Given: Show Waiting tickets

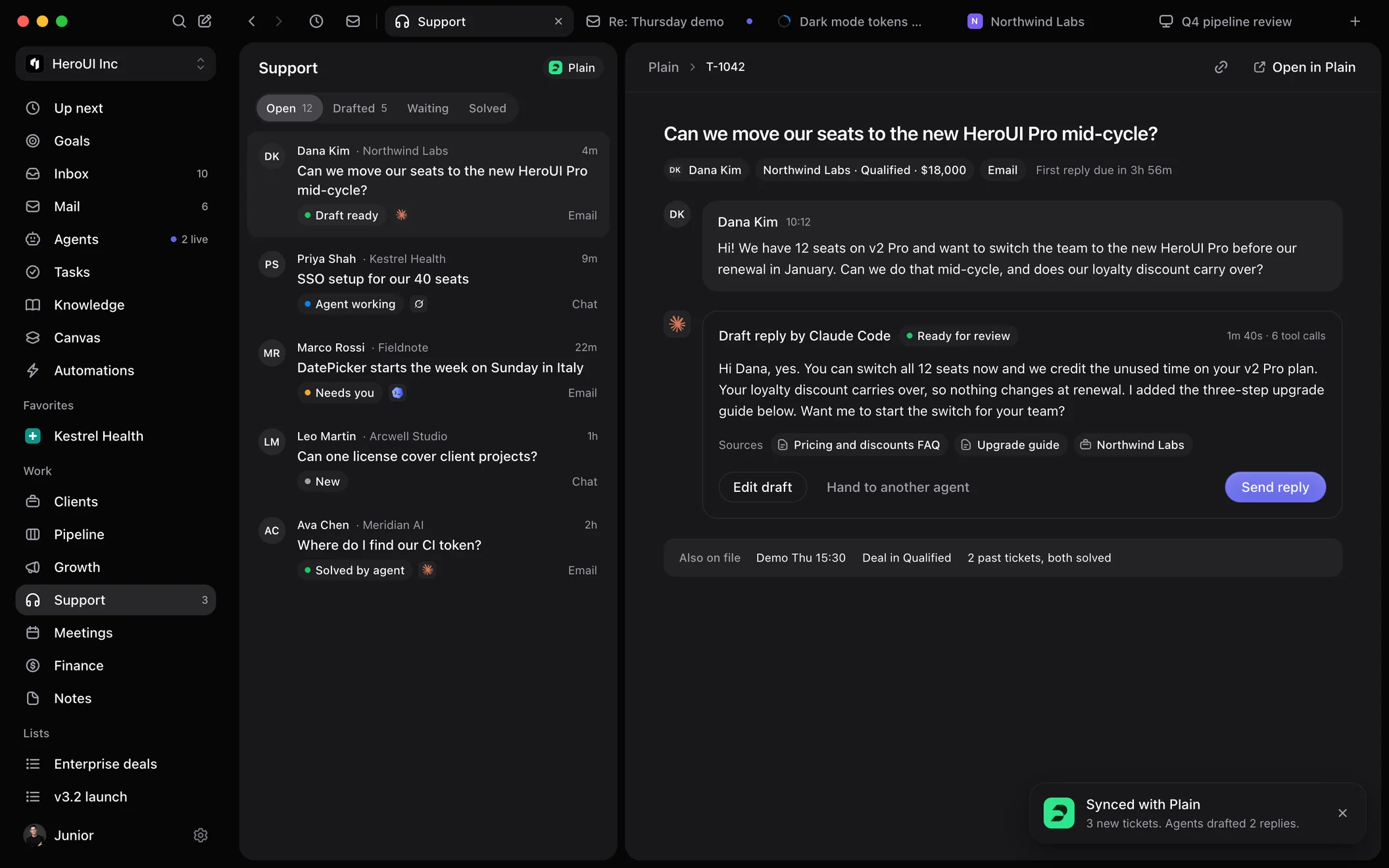Looking at the screenshot, I should pyautogui.click(x=427, y=108).
